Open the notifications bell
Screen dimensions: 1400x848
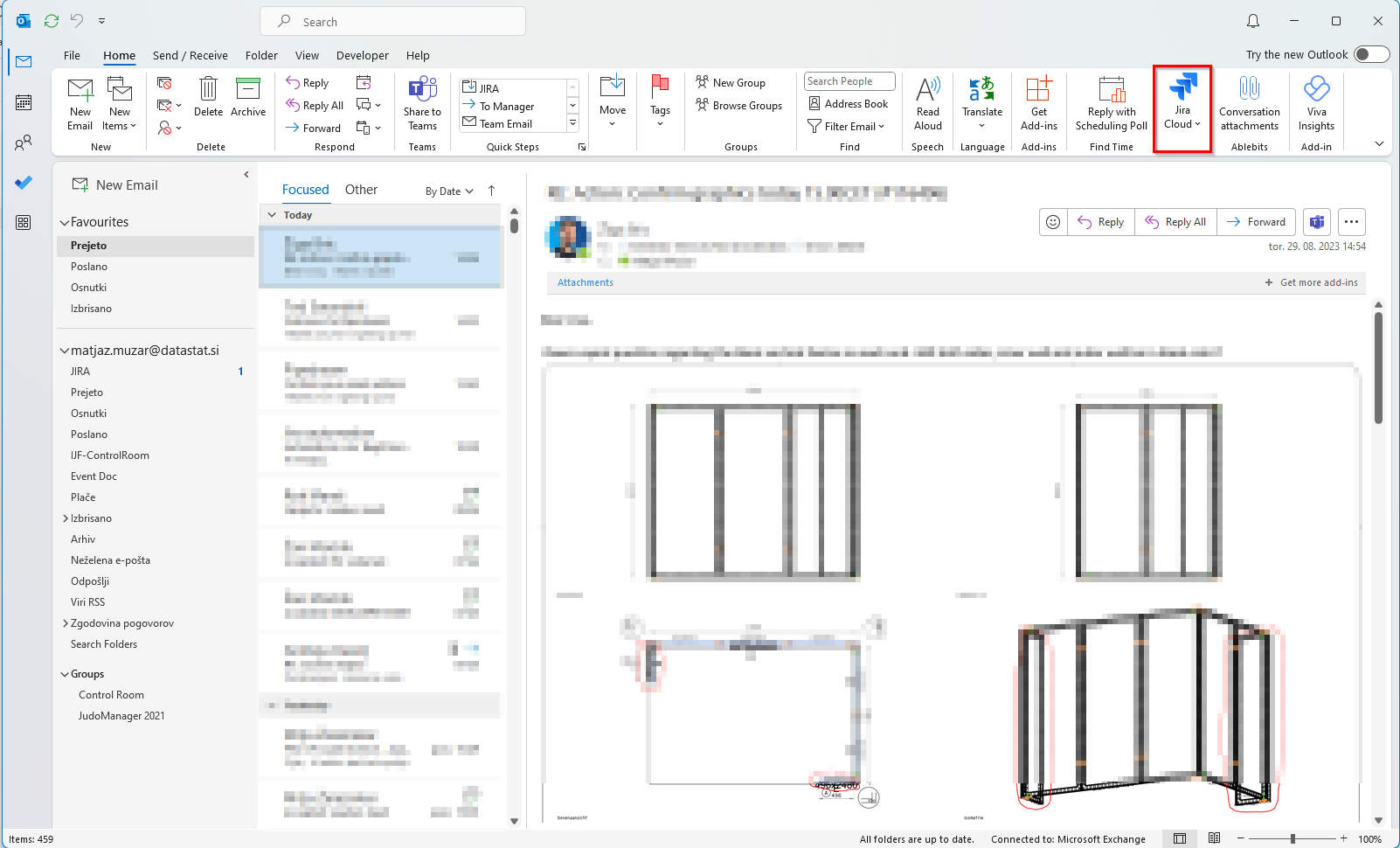point(1253,21)
